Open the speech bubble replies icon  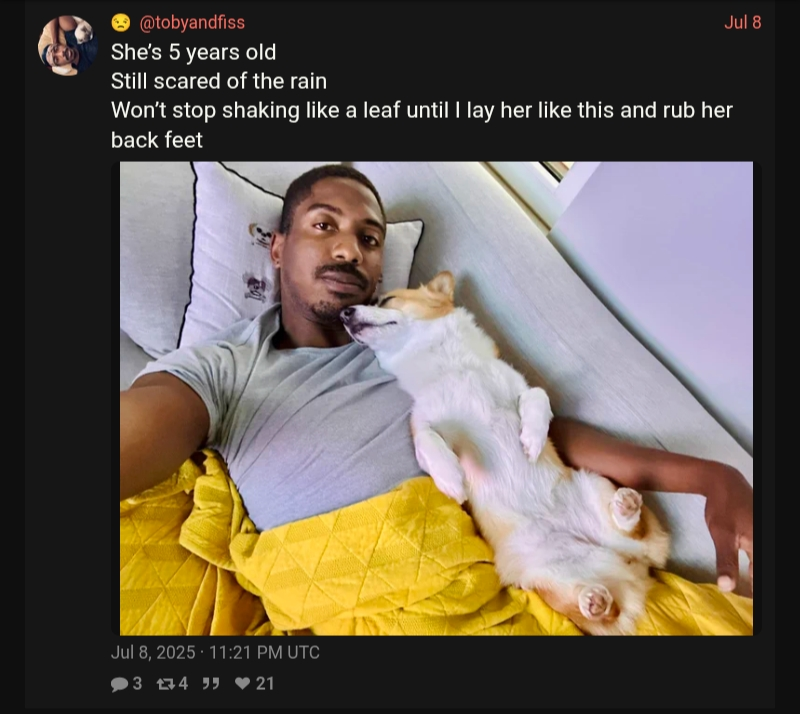[x=119, y=684]
